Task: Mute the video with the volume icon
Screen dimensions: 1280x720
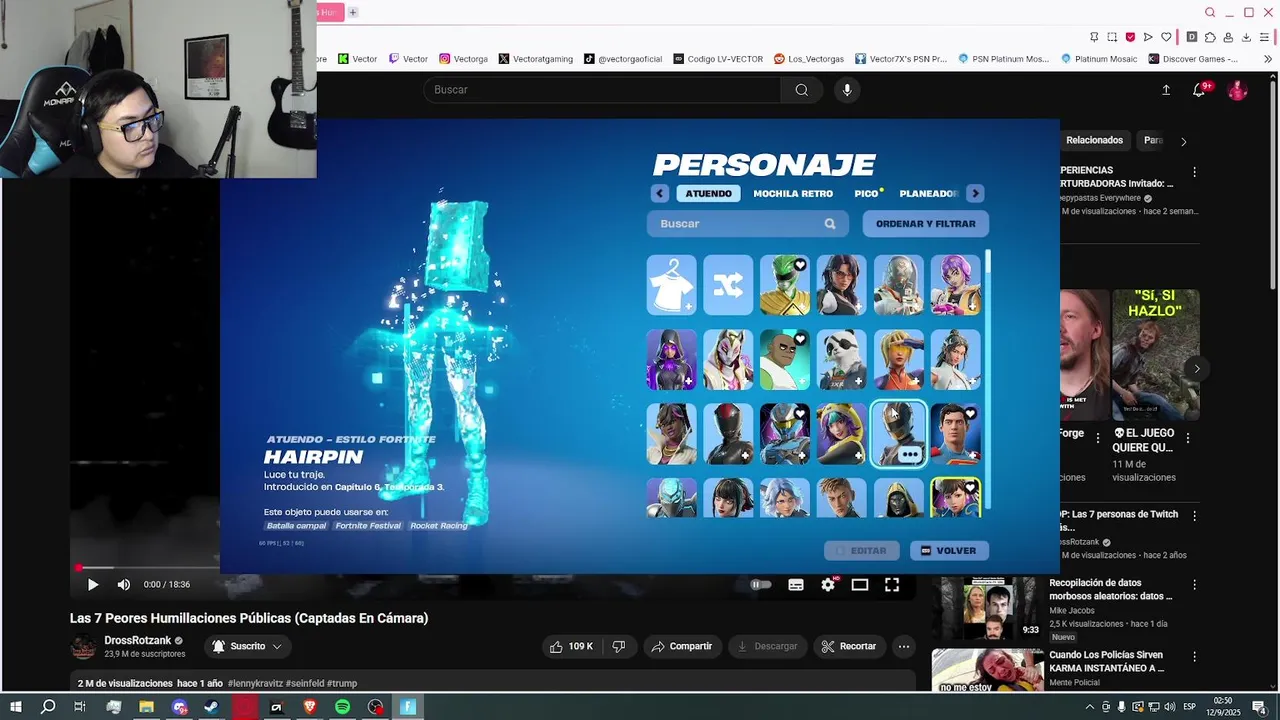Action: (124, 585)
